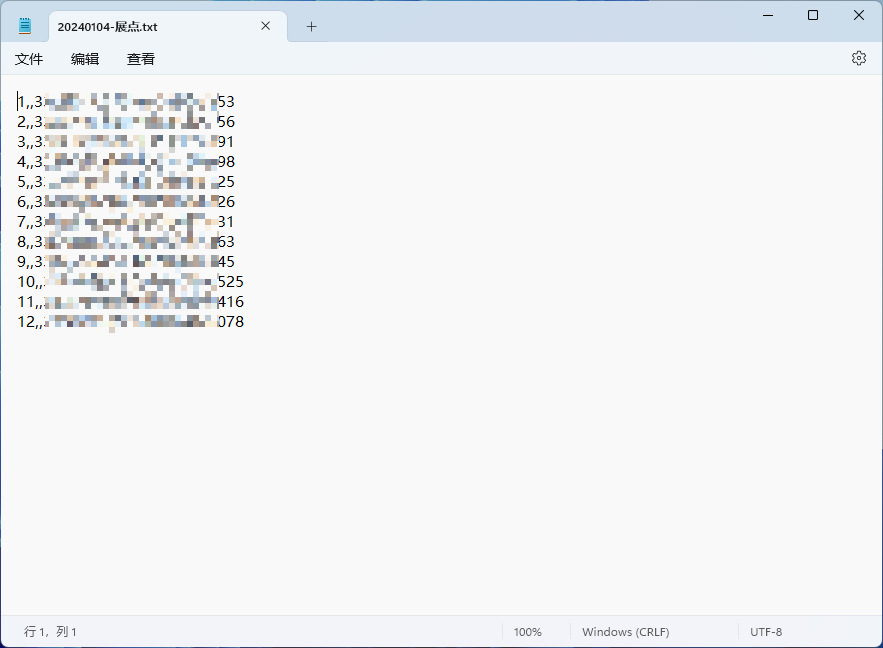883x648 pixels.
Task: Minimize the Notepad window
Action: click(768, 15)
